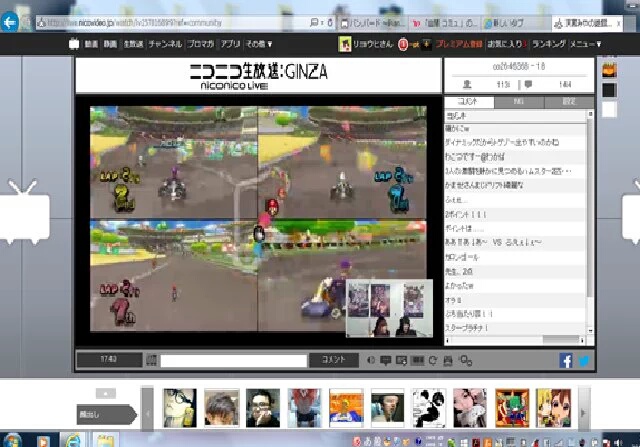
Task: Toggle the half-circle icon right of コメント button
Action: click(371, 360)
